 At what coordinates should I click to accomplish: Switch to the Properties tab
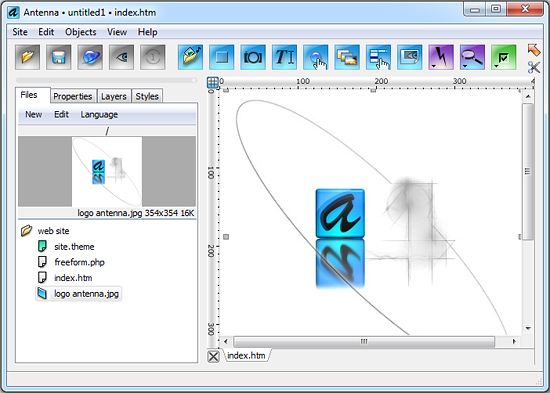pyautogui.click(x=73, y=96)
